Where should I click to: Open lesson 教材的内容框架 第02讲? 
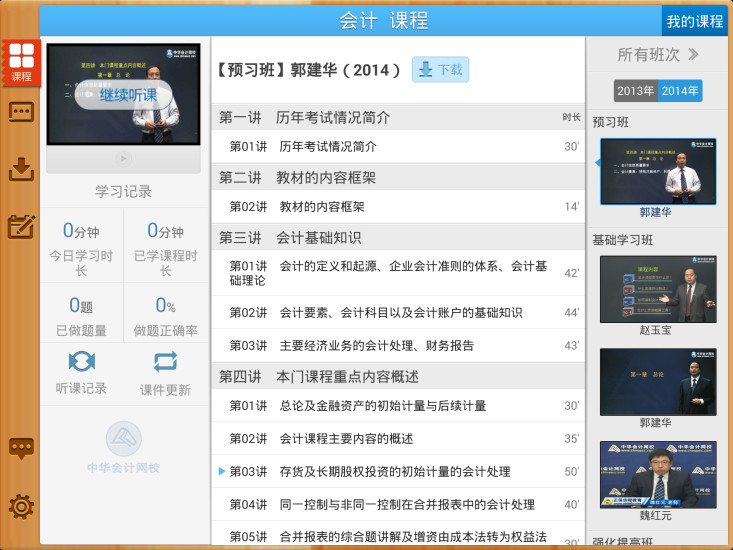coord(398,207)
